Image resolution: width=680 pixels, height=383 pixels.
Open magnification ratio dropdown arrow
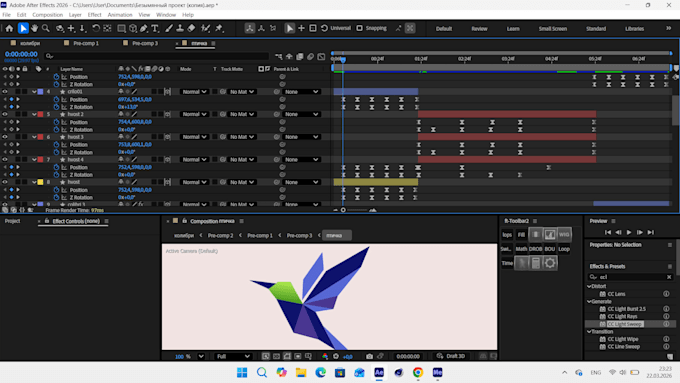pyautogui.click(x=201, y=356)
